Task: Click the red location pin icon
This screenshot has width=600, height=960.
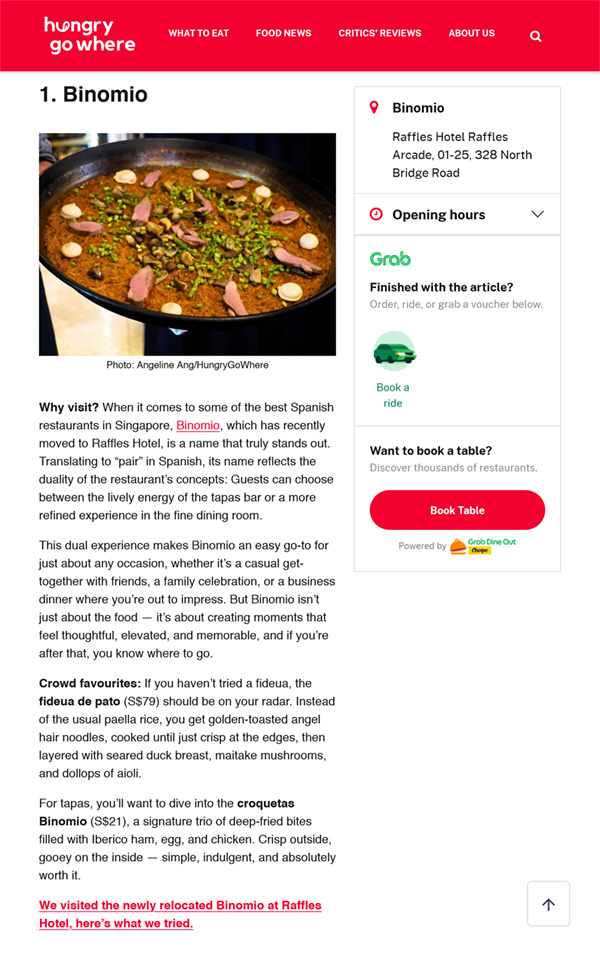Action: tap(375, 107)
